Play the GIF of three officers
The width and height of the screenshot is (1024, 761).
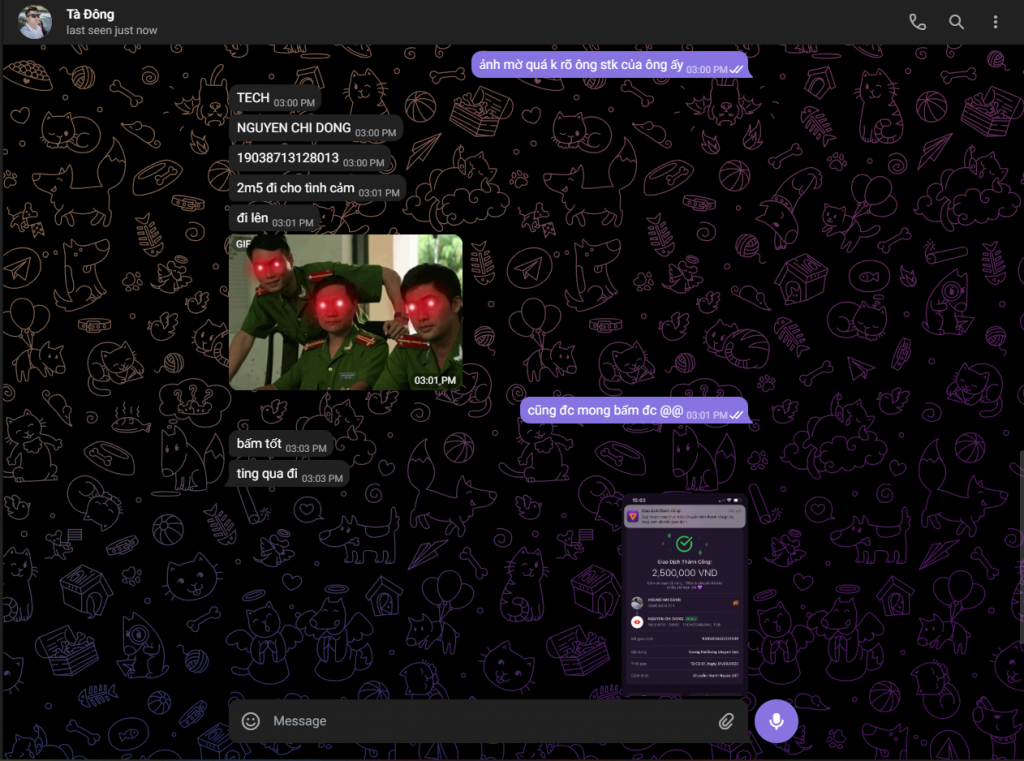(x=345, y=311)
